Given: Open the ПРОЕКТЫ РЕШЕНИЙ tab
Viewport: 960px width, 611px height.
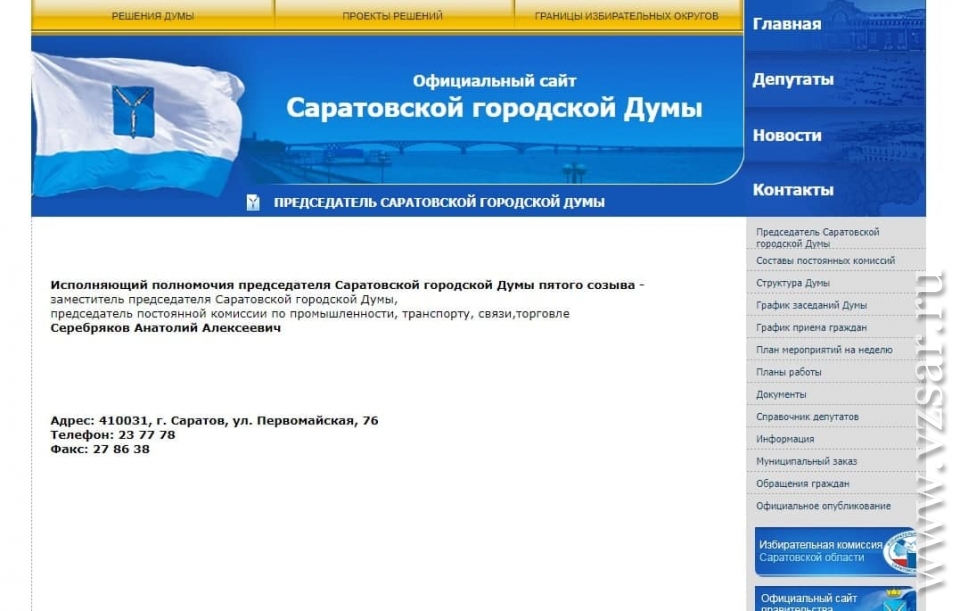Looking at the screenshot, I should (x=392, y=16).
